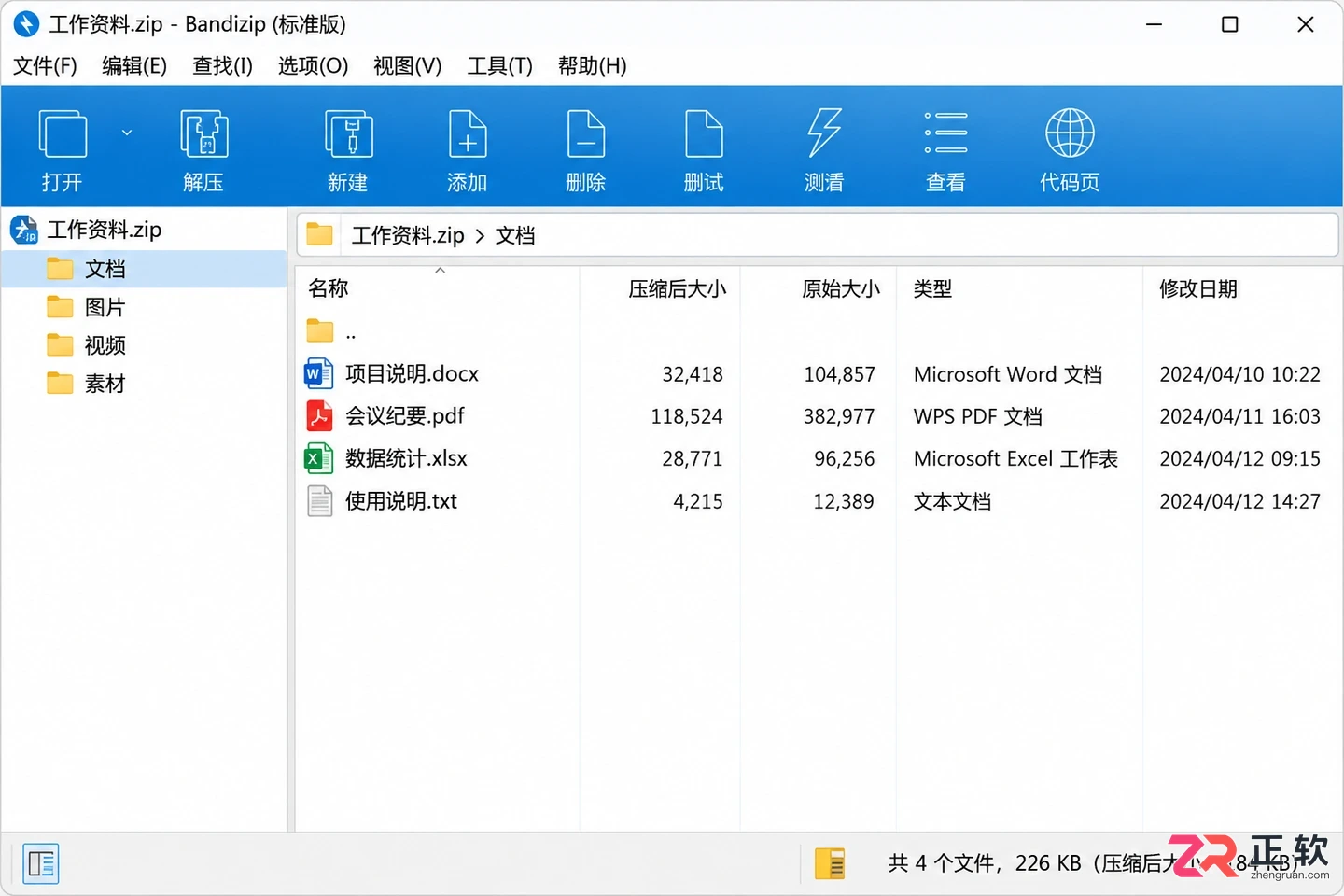Viewport: 1344px width, 896px height.
Task: Click the text file icon of 使用说明.txt
Action: click(x=319, y=501)
